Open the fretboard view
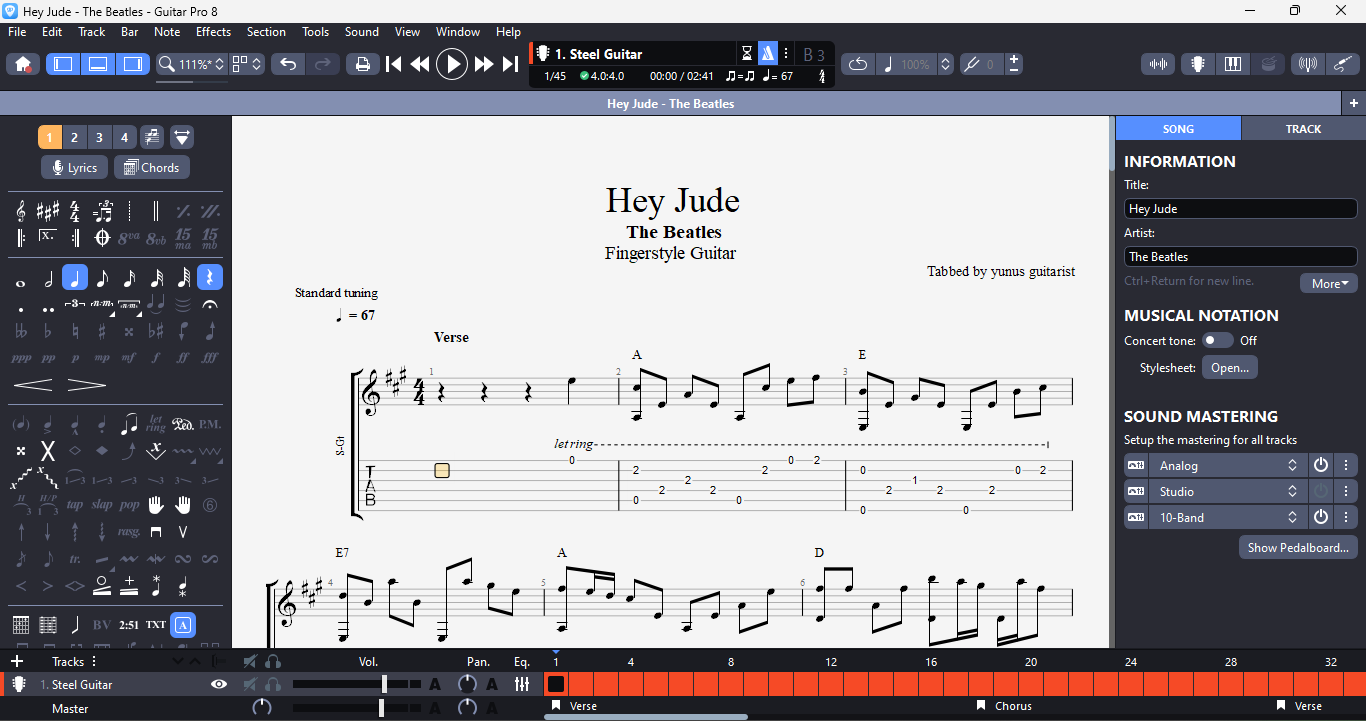Screen dimensions: 1366x721 (x=1197, y=64)
